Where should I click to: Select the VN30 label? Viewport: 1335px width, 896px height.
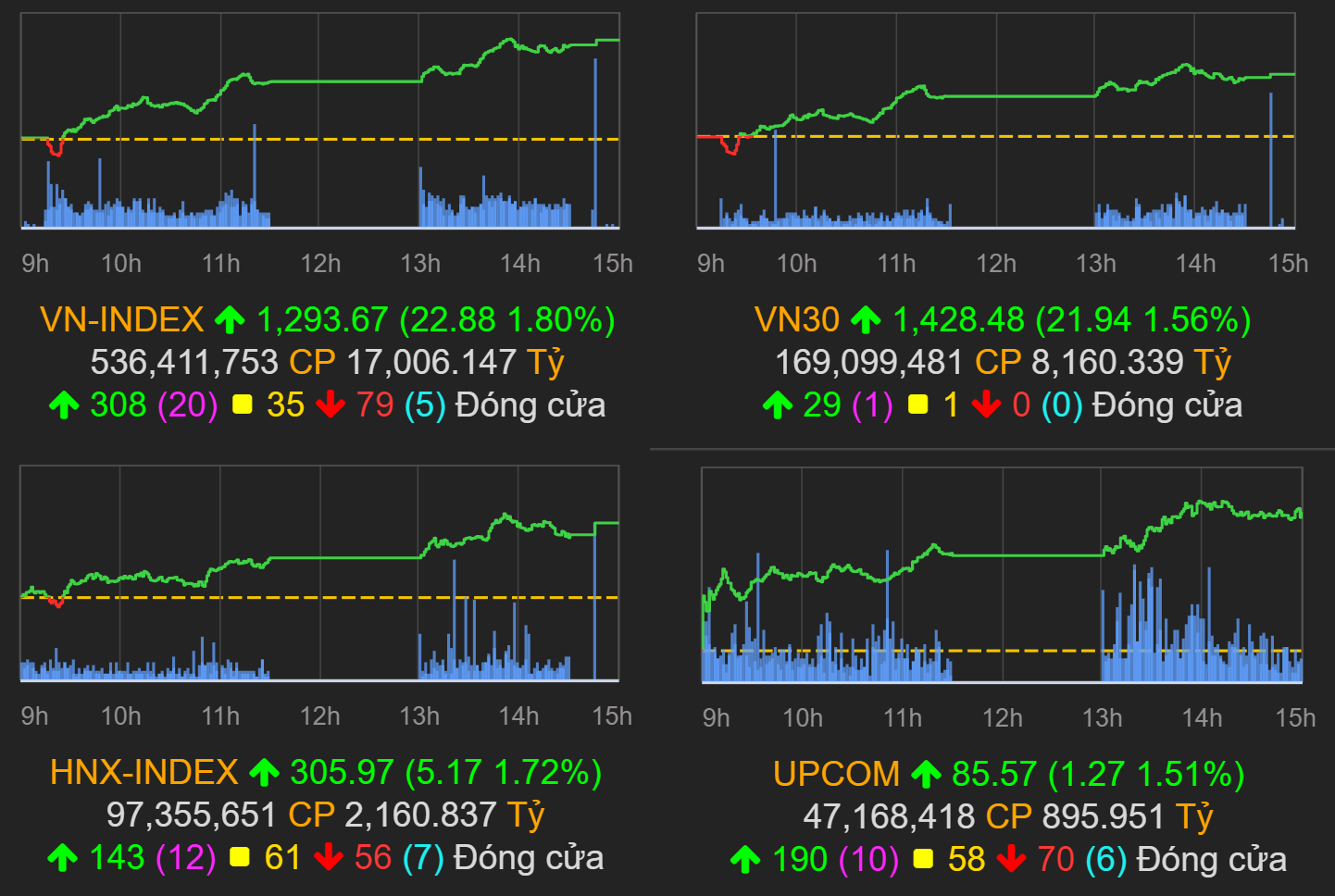click(797, 320)
